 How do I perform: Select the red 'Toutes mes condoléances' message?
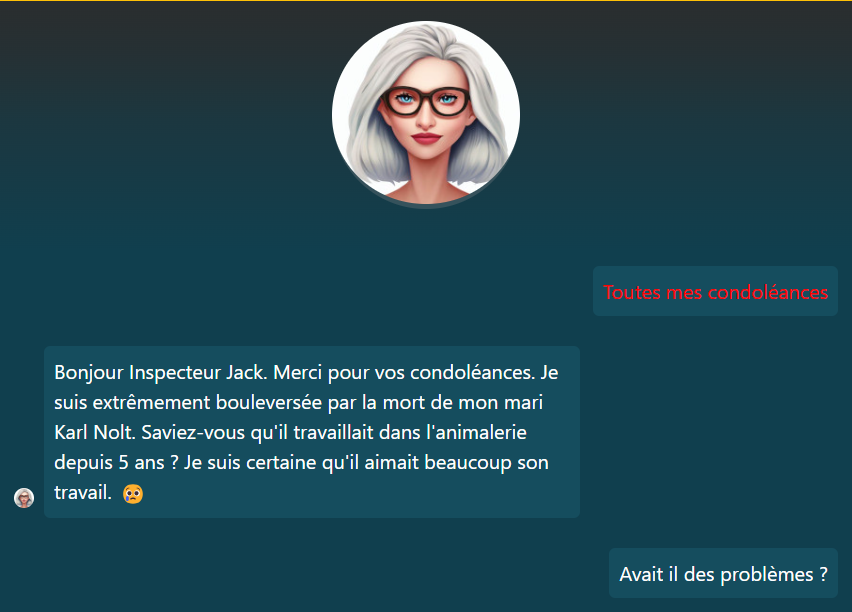point(715,291)
